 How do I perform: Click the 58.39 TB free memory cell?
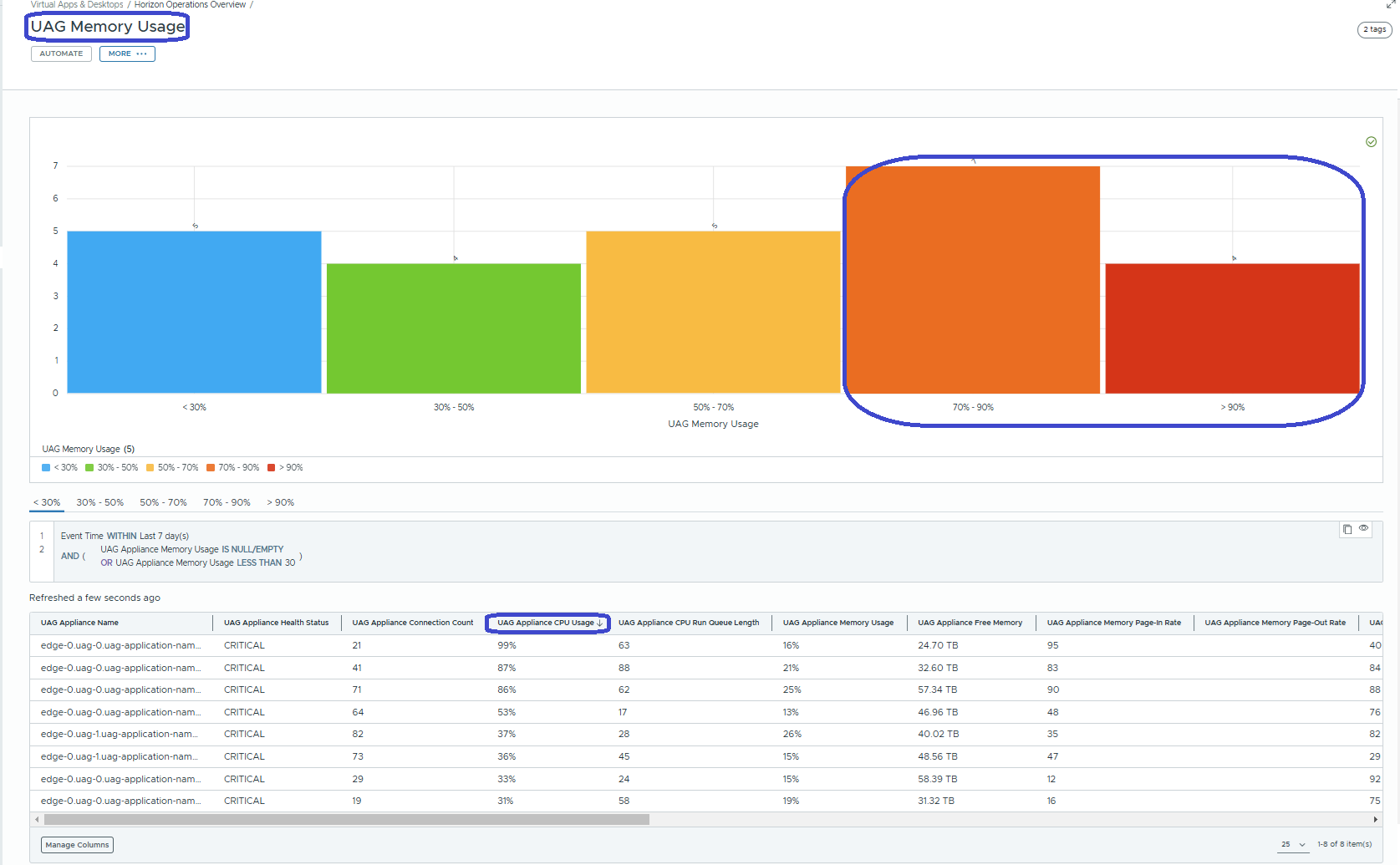point(938,779)
